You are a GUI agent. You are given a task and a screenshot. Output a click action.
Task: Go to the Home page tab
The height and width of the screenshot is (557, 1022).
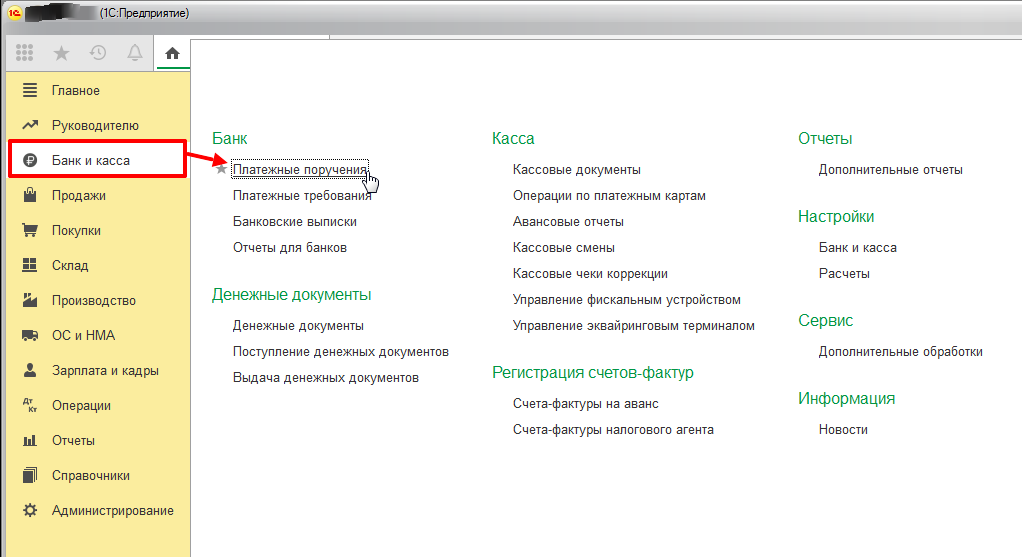(x=172, y=53)
